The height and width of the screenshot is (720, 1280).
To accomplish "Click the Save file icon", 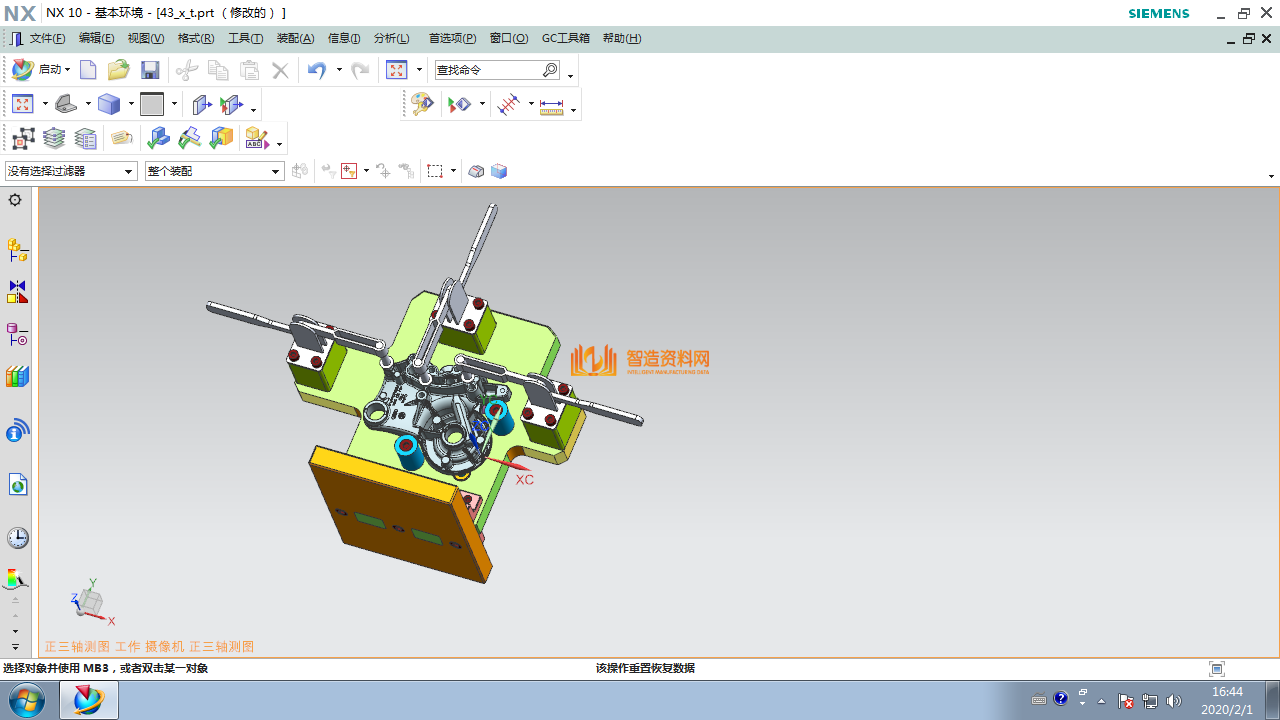I will click(x=150, y=70).
